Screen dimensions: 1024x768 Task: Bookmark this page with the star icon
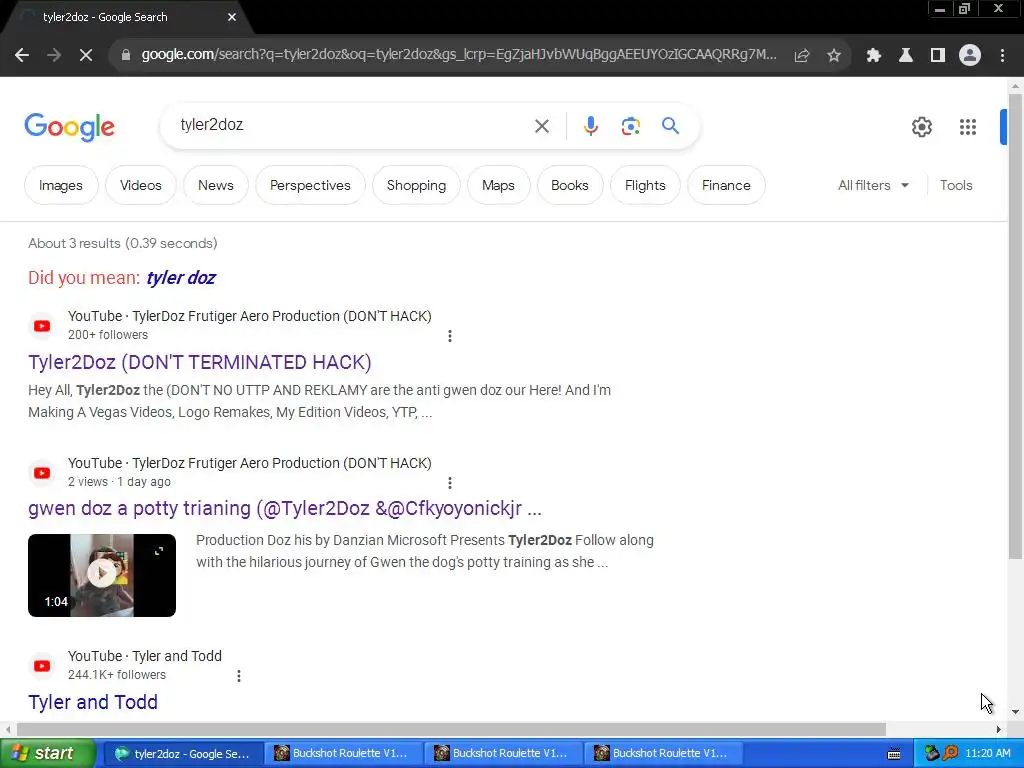tap(833, 56)
